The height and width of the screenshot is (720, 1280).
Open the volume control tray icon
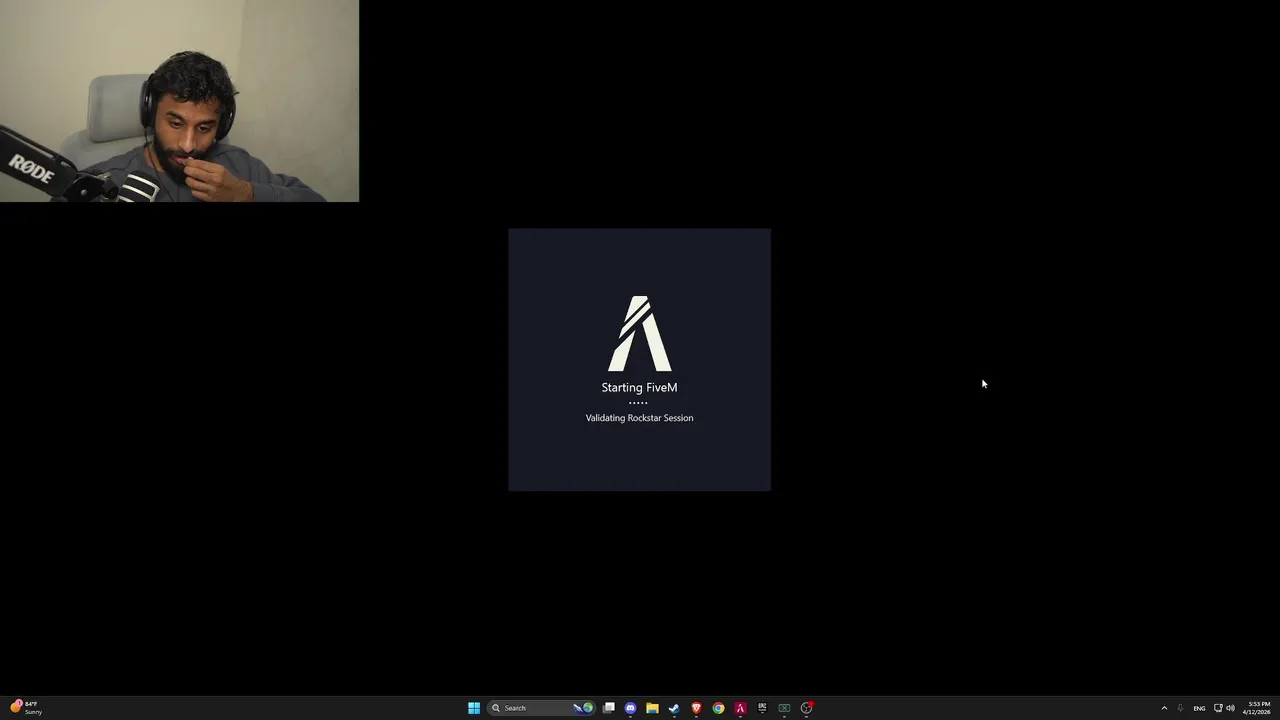(1230, 708)
